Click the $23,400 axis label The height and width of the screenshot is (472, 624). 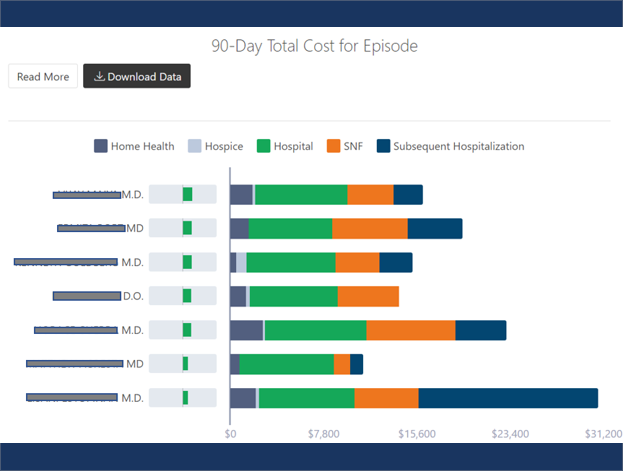(510, 434)
